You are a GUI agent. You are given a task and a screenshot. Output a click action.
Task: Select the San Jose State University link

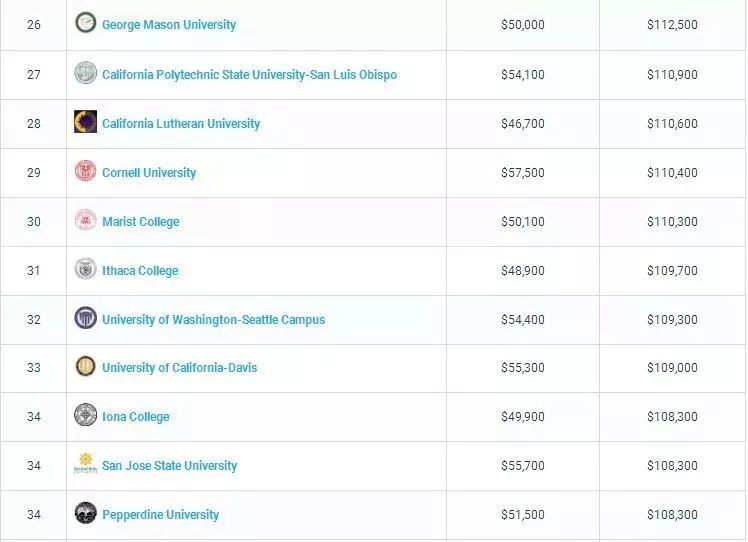[169, 466]
